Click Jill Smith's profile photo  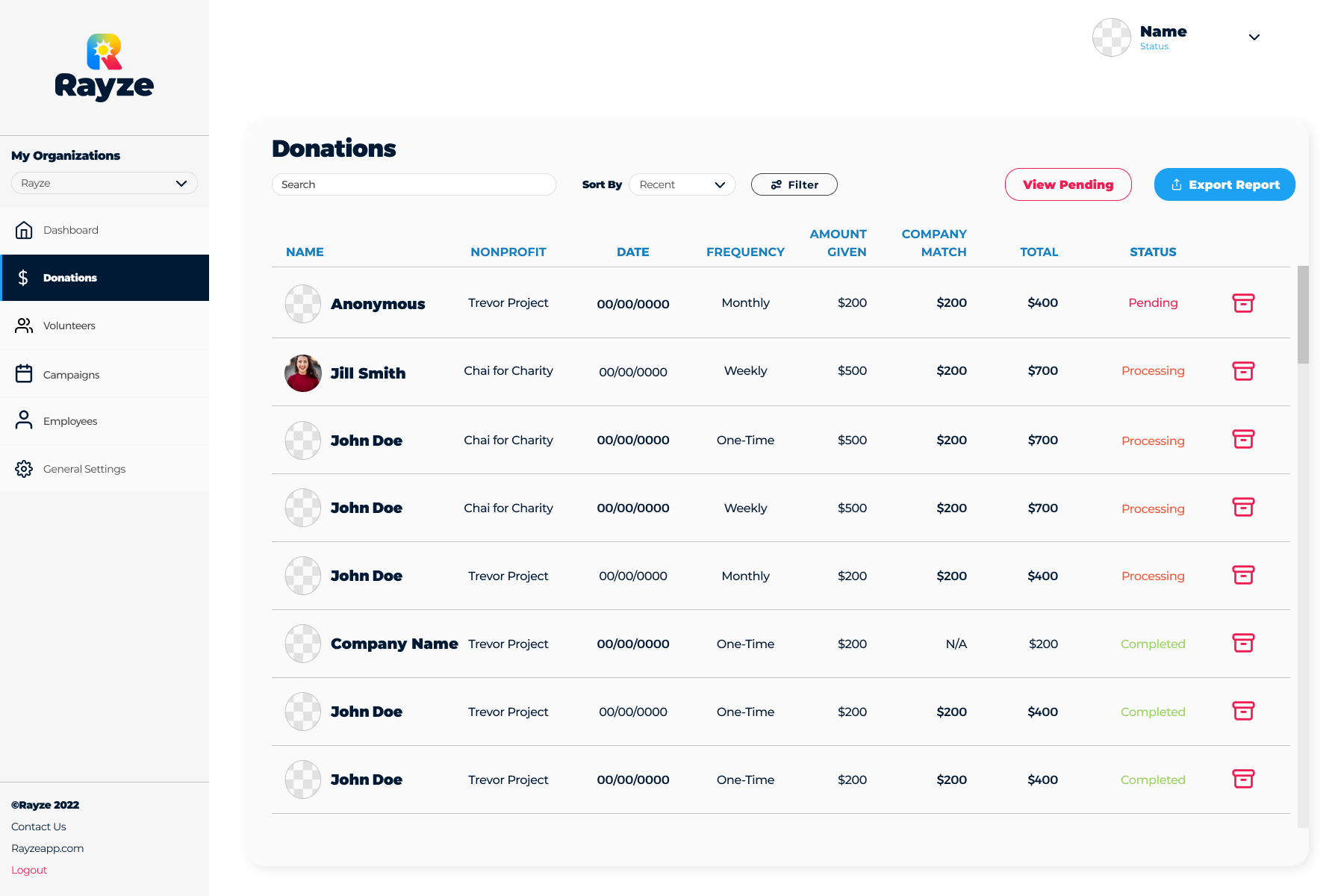pyautogui.click(x=303, y=373)
